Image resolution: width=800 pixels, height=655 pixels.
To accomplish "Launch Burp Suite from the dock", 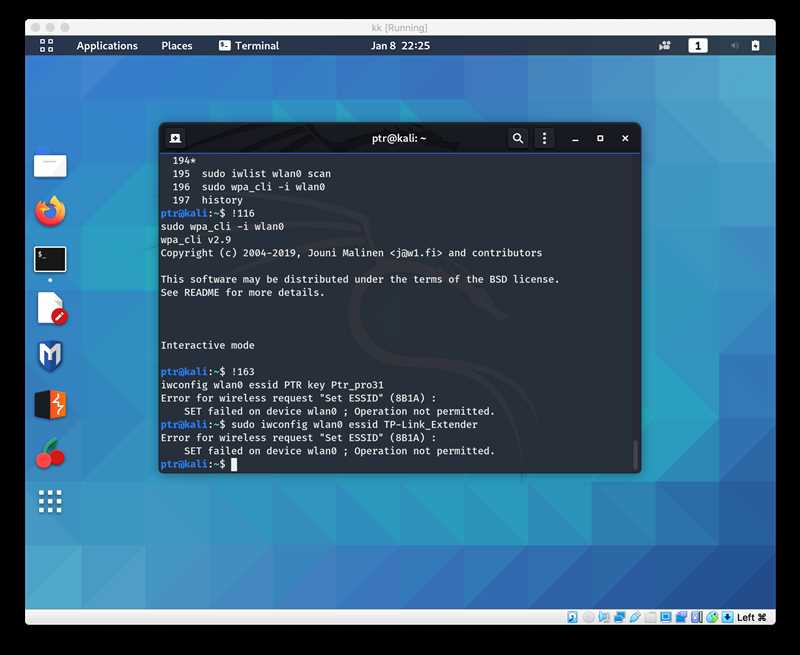I will (x=50, y=405).
